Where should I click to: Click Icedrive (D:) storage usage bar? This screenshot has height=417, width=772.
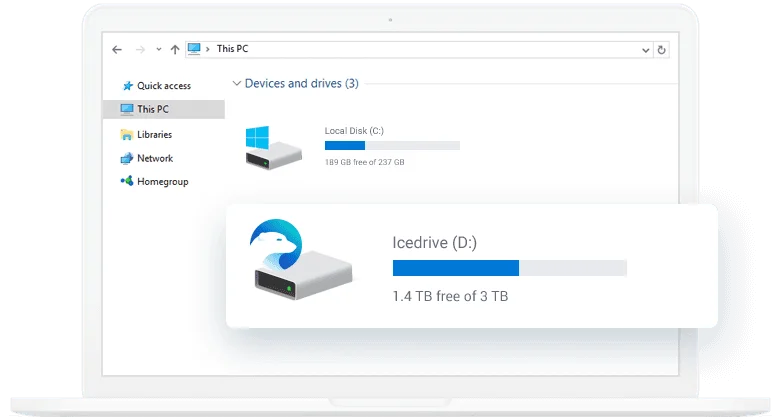point(510,268)
